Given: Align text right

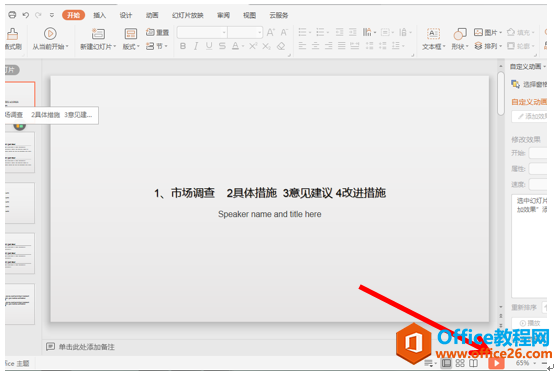Looking at the screenshot, I should (x=328, y=46).
